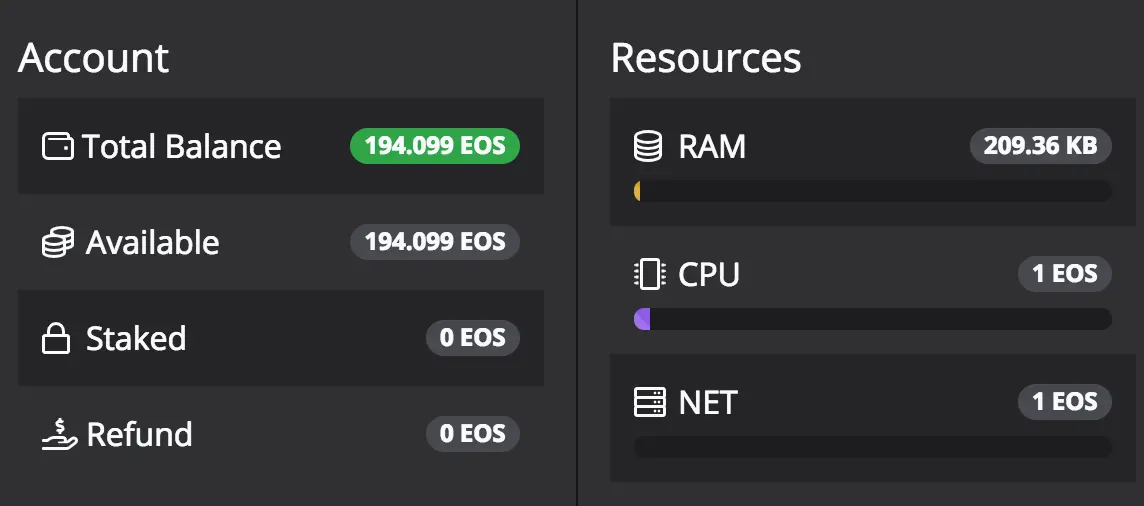This screenshot has height=506, width=1144.
Task: Click the 0 EOS badge in the Staked row
Action: tap(473, 338)
